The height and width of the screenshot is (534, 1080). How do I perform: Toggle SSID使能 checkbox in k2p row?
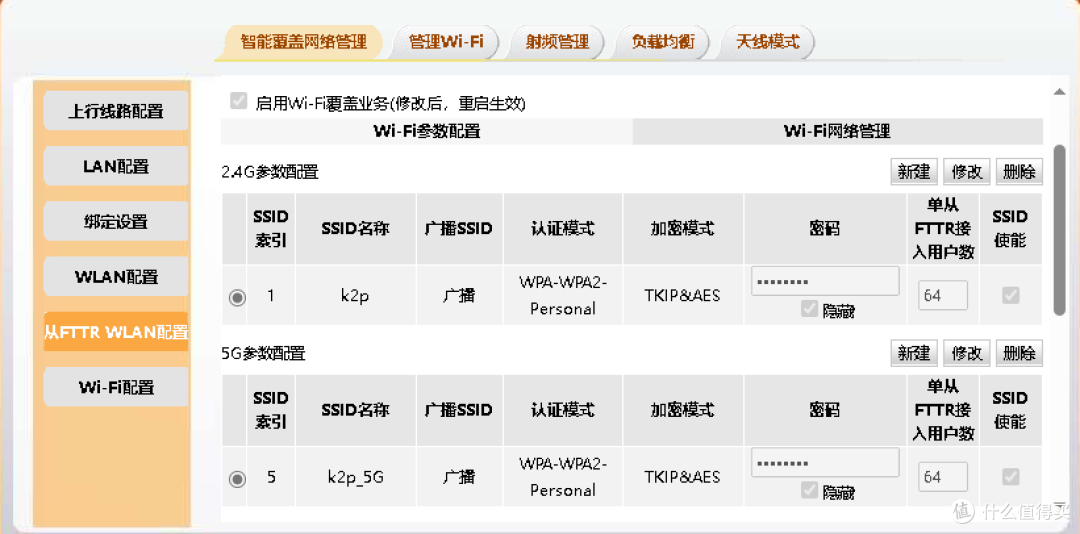point(1010,296)
